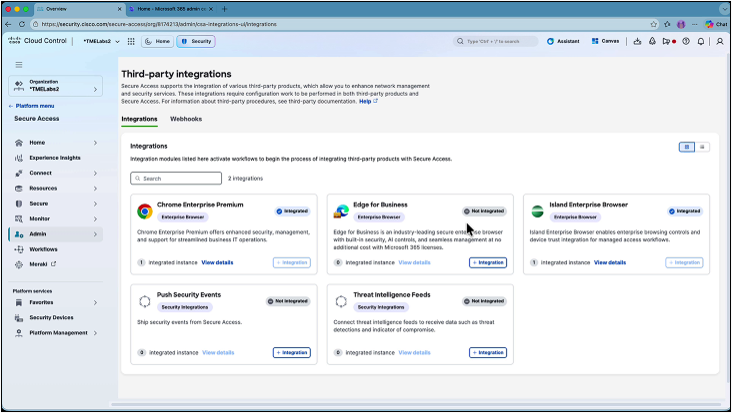This screenshot has width=732, height=413.
Task: Open the TMELabs2 tenant dropdown
Action: tap(101, 42)
